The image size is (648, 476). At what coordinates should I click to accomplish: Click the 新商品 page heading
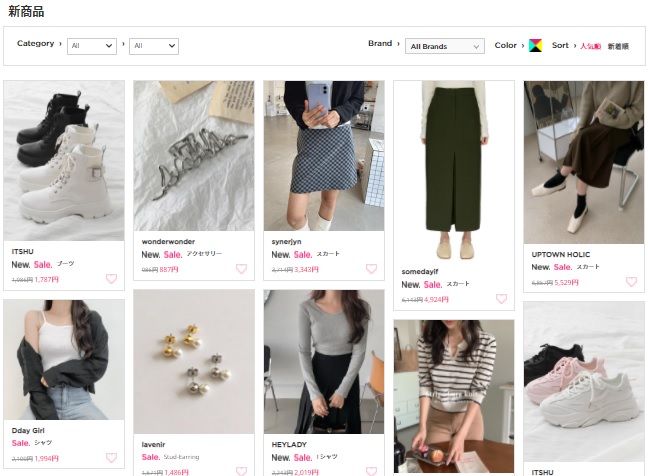(26, 12)
